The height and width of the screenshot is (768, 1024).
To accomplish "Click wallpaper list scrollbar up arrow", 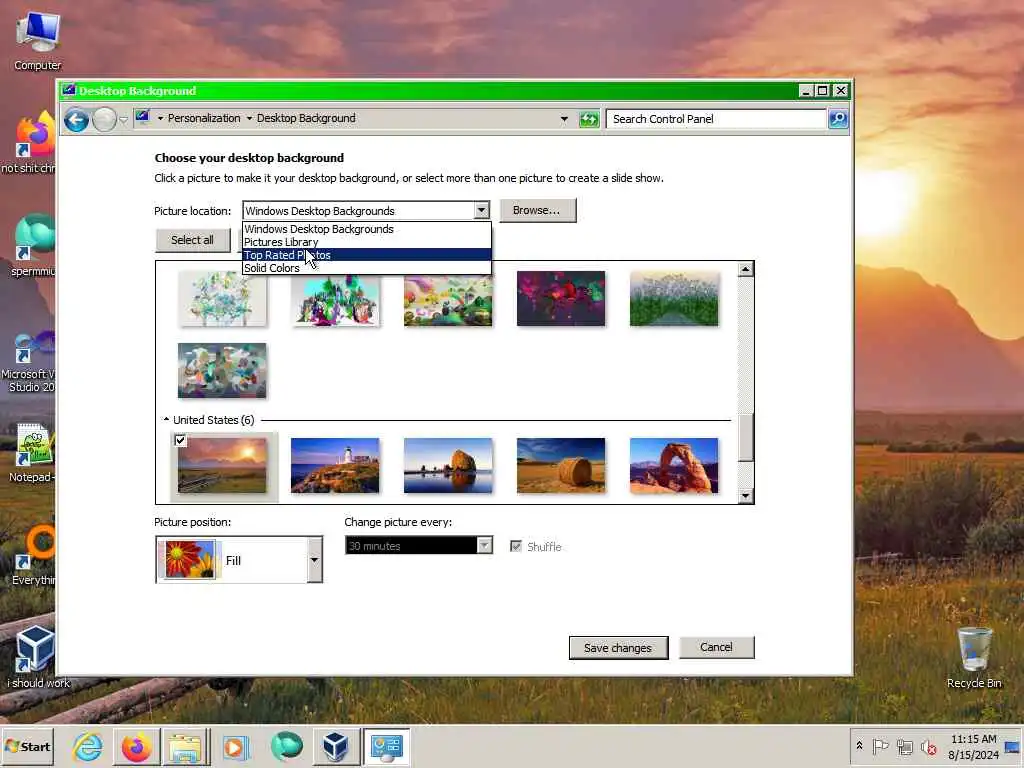I will pyautogui.click(x=746, y=269).
